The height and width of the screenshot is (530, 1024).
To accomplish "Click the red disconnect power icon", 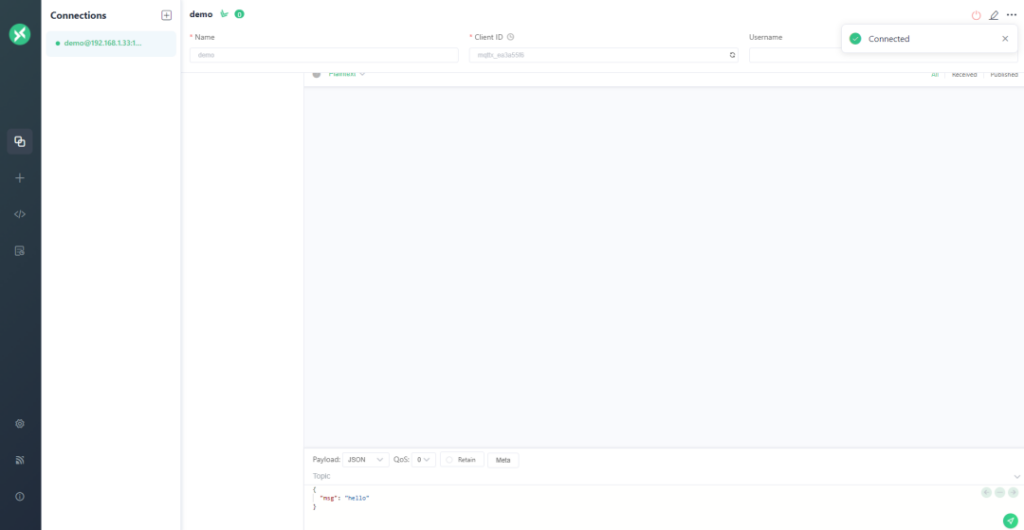I will [976, 15].
